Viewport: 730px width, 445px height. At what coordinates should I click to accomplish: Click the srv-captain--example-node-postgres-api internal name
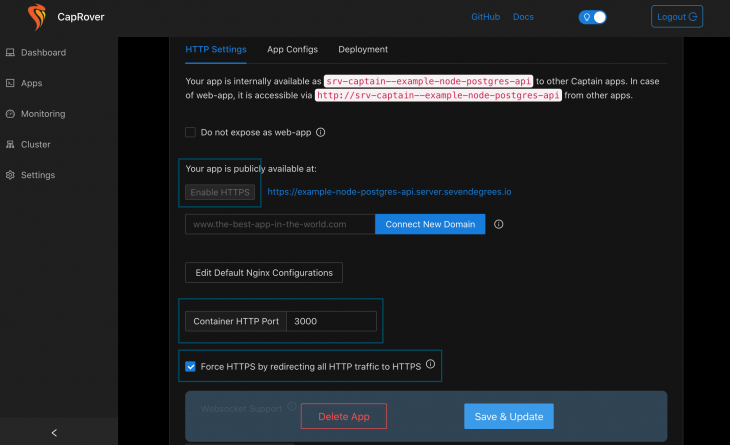[428, 81]
